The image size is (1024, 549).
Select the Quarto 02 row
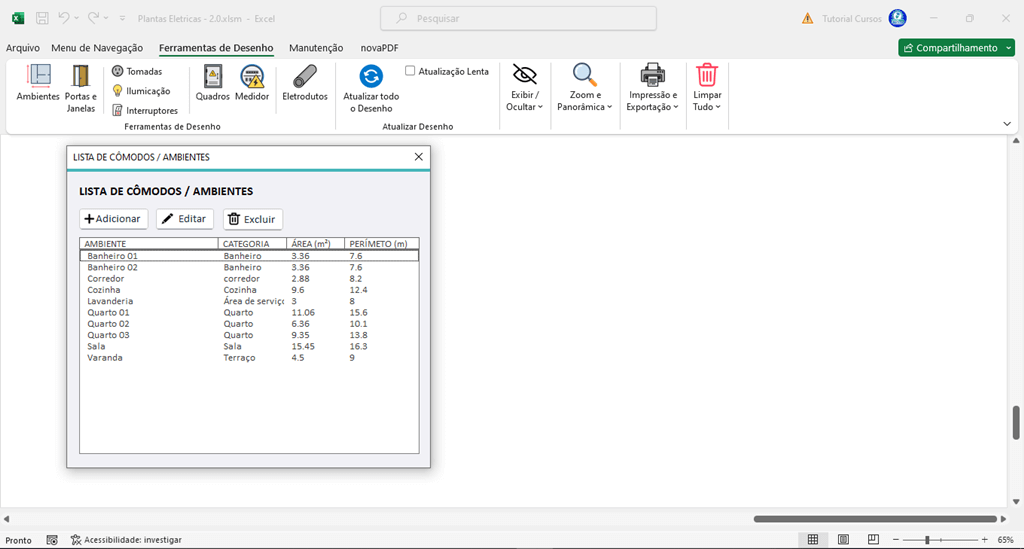click(249, 324)
